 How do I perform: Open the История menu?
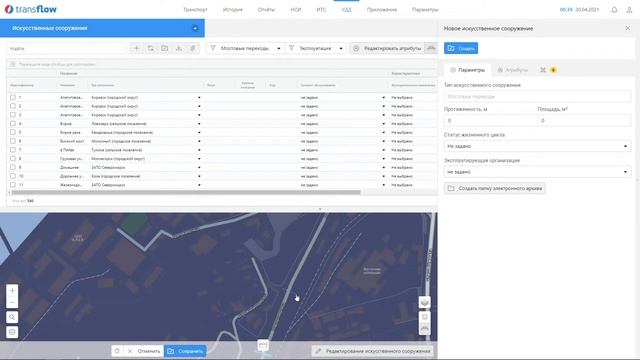point(233,9)
